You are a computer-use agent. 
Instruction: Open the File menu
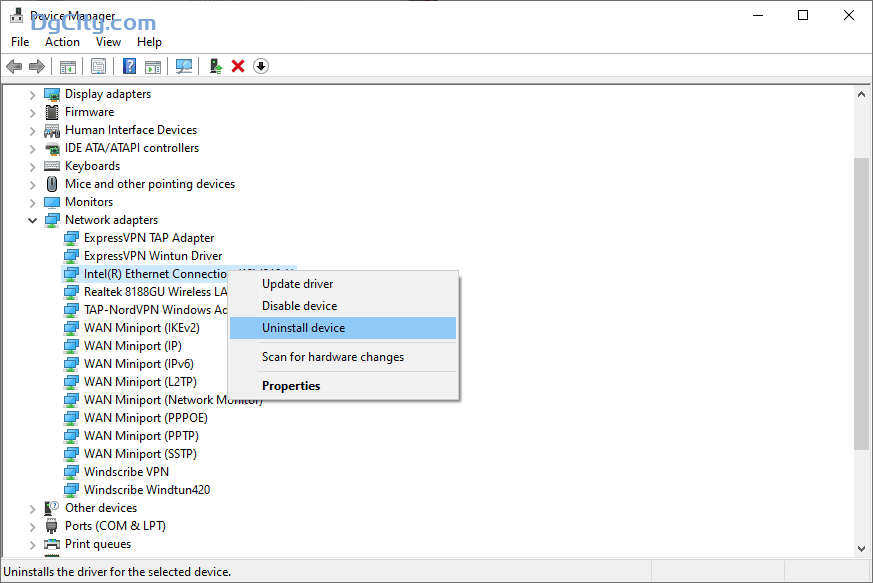(x=20, y=42)
